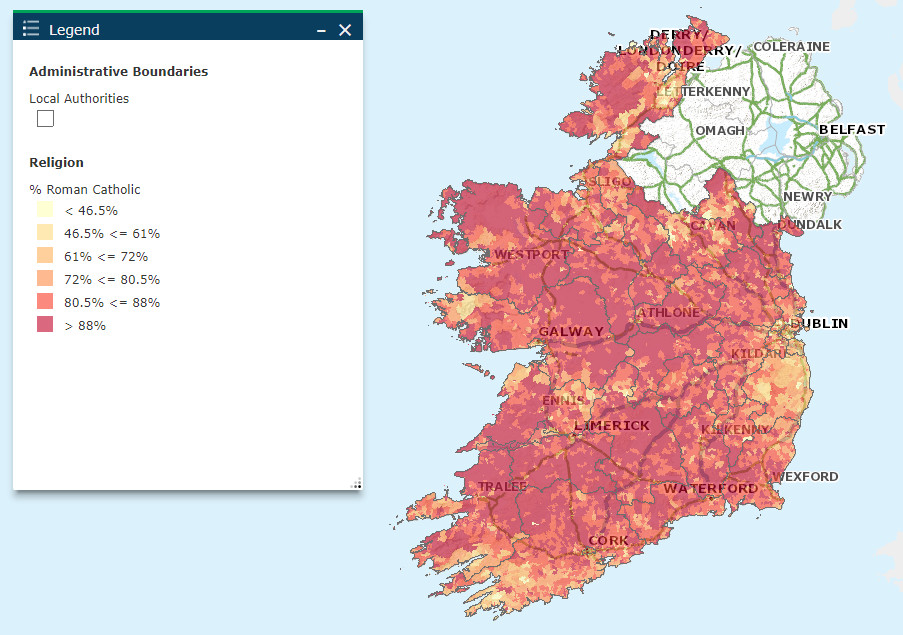Click the CORK city label

[610, 539]
